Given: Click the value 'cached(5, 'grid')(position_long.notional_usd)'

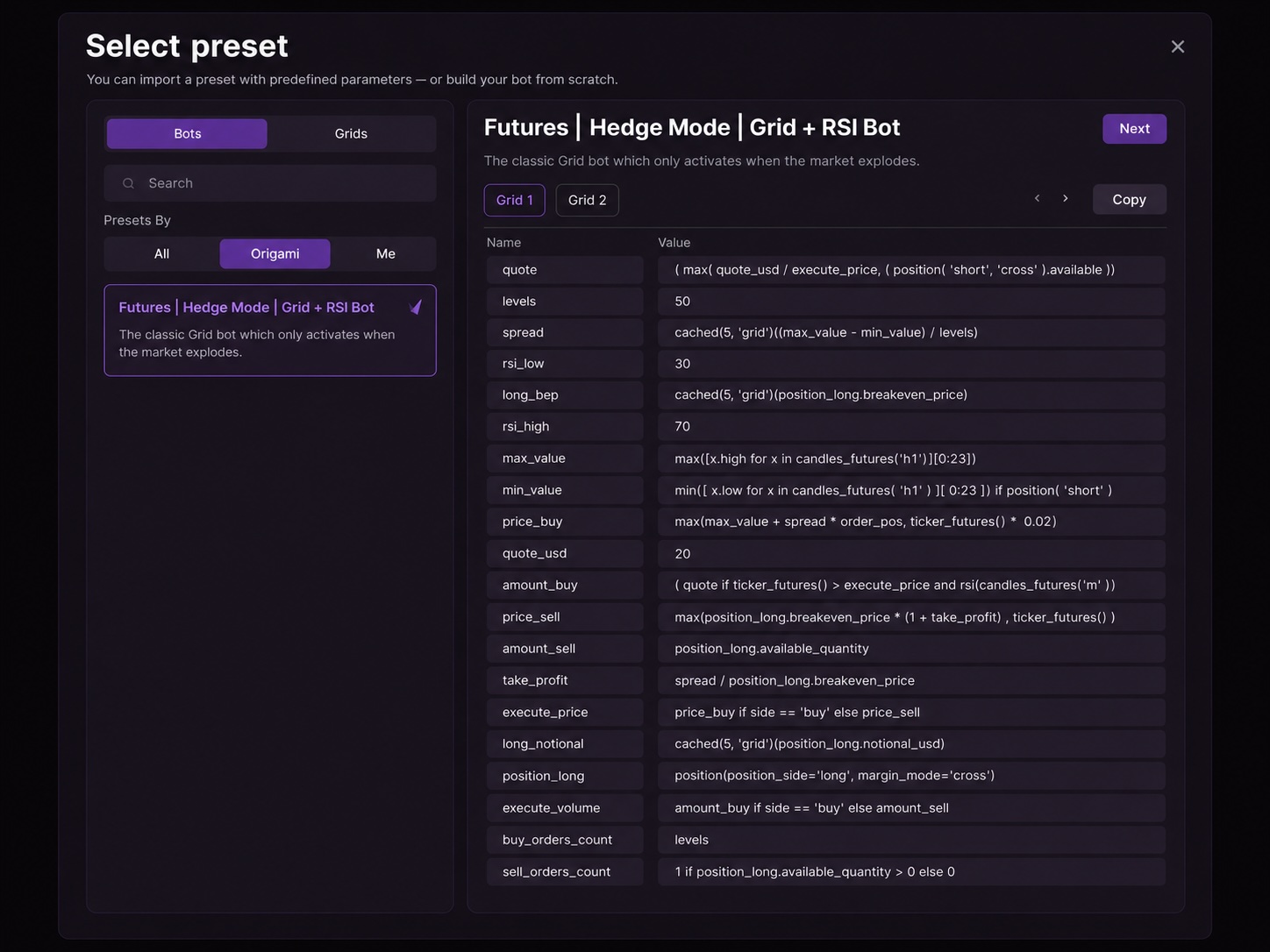Looking at the screenshot, I should pyautogui.click(x=911, y=743).
